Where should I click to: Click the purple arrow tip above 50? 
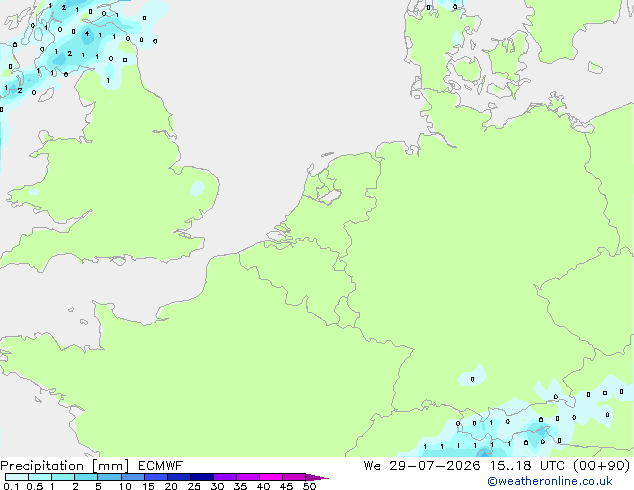[317, 477]
